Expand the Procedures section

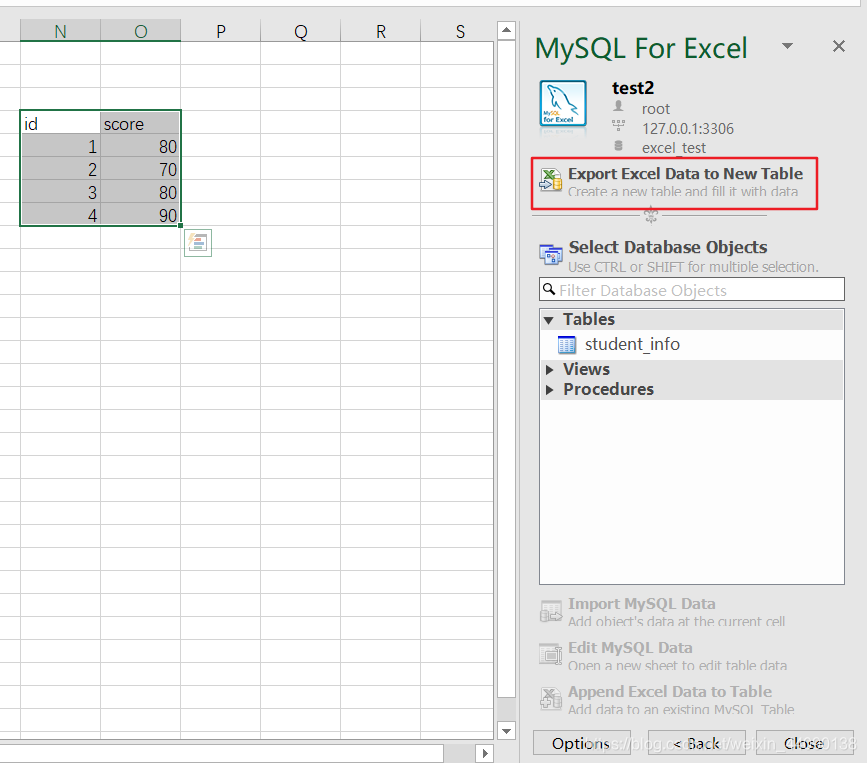pyautogui.click(x=549, y=390)
